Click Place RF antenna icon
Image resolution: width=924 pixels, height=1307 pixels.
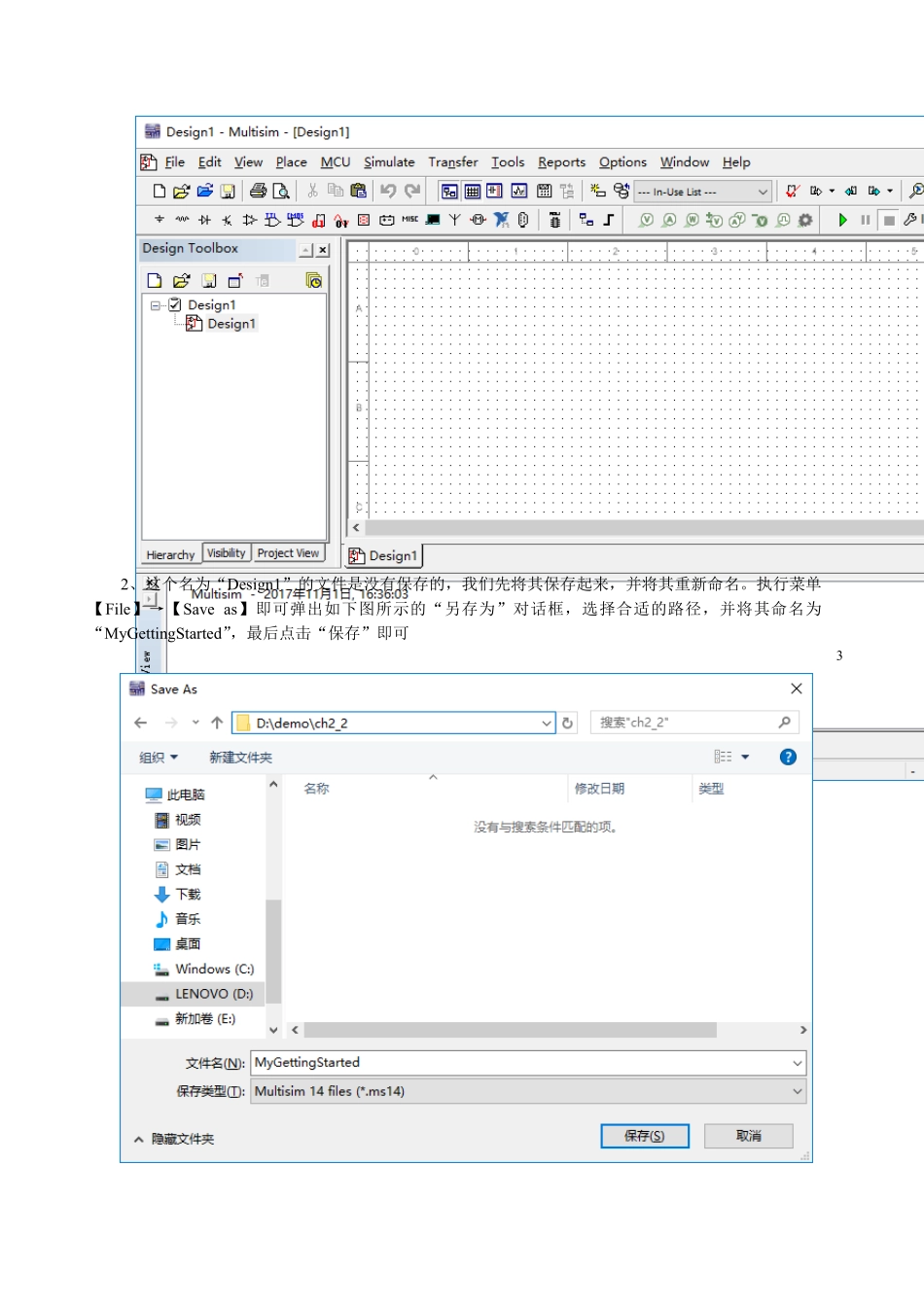[454, 221]
